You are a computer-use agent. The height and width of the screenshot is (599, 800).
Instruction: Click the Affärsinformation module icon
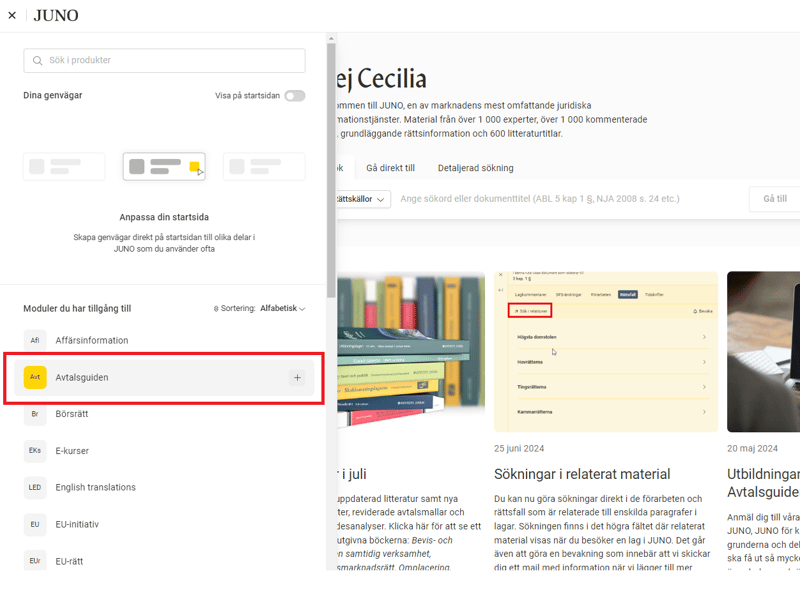click(x=35, y=340)
